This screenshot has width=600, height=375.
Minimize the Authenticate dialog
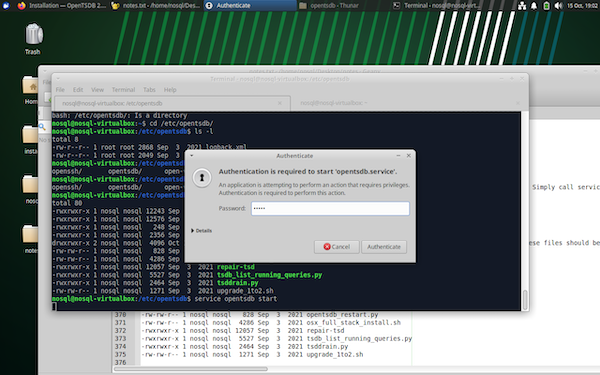[x=398, y=155]
